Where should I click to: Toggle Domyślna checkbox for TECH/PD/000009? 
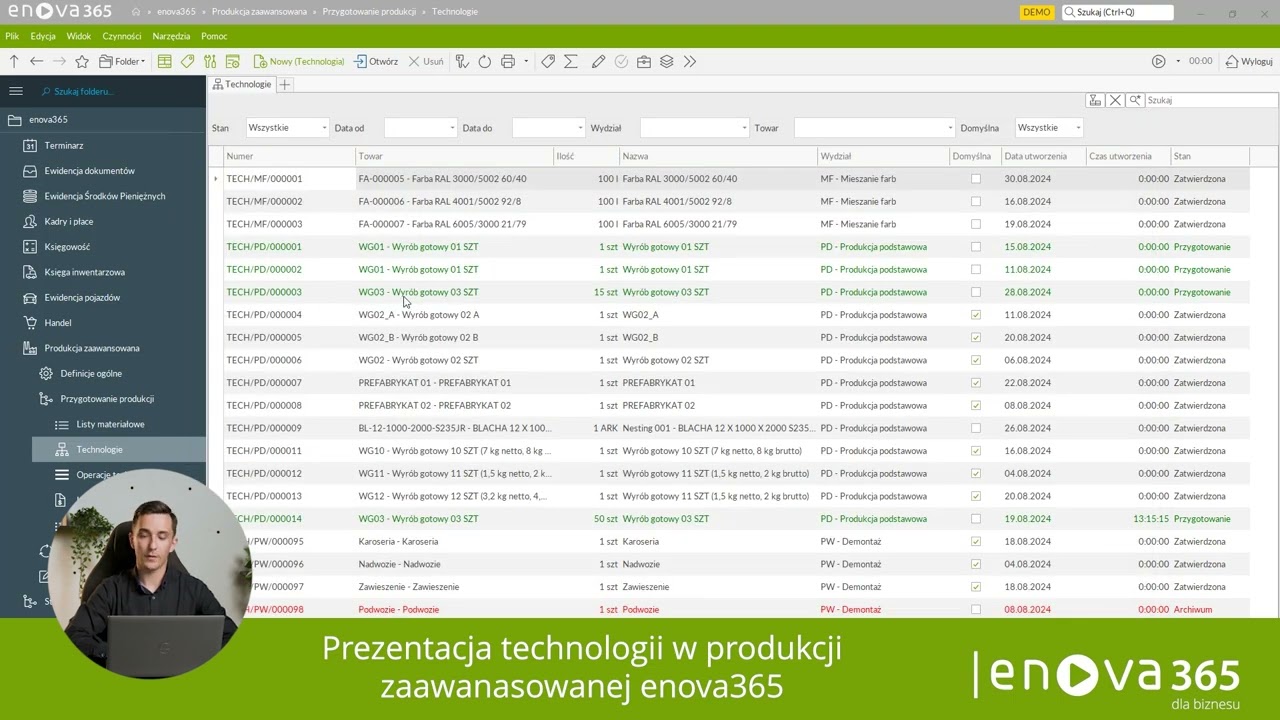click(x=976, y=428)
